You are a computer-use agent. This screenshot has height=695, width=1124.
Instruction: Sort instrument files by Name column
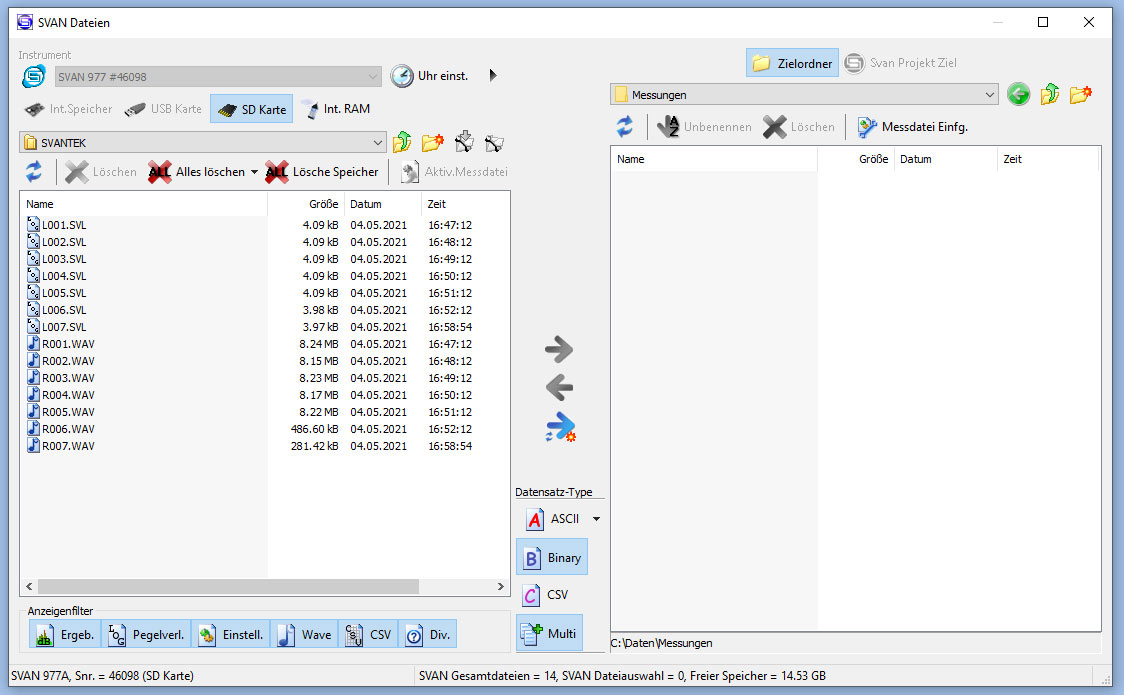pyautogui.click(x=143, y=204)
